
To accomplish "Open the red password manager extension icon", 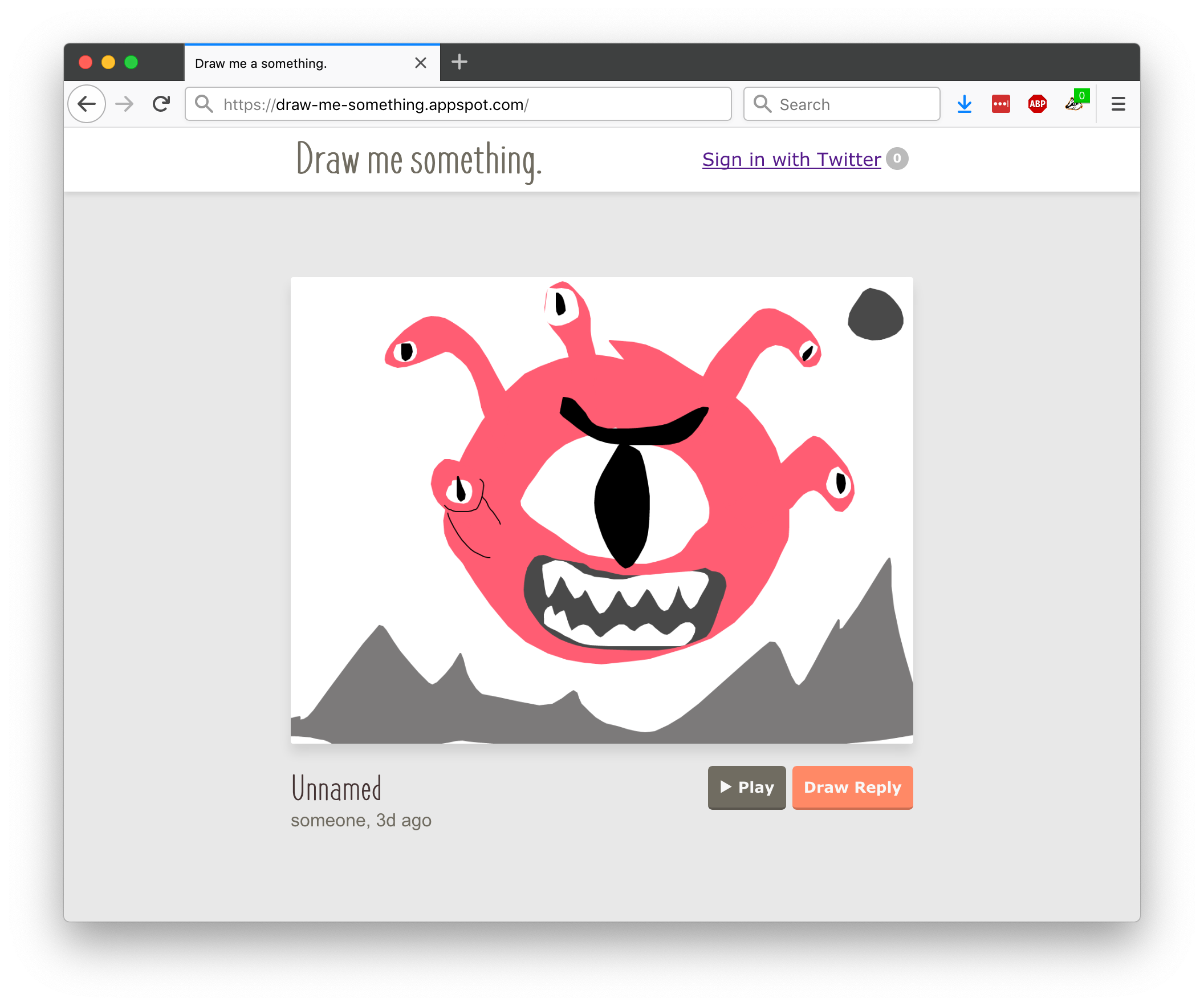I will [1000, 104].
